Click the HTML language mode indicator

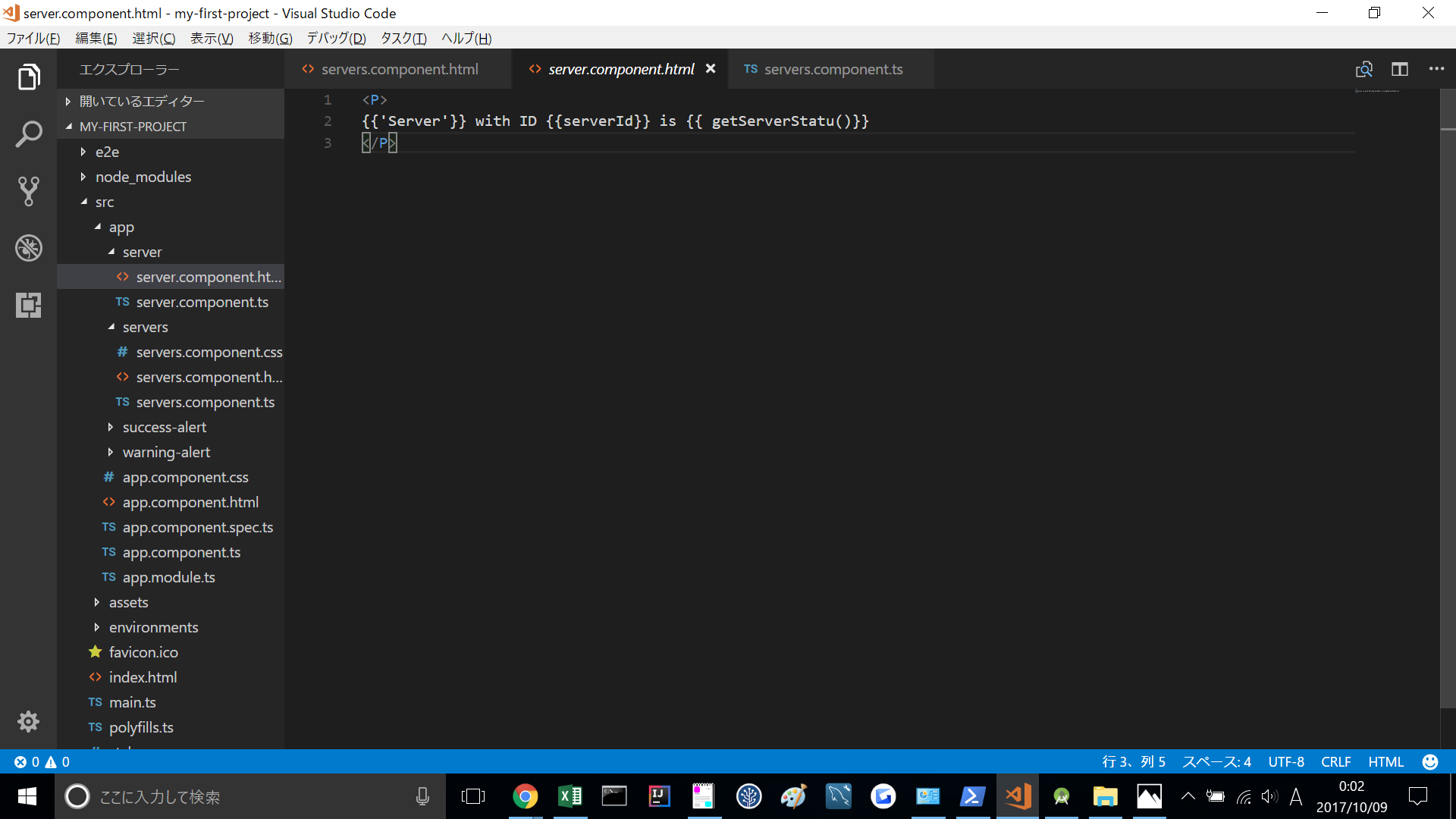pyautogui.click(x=1385, y=761)
